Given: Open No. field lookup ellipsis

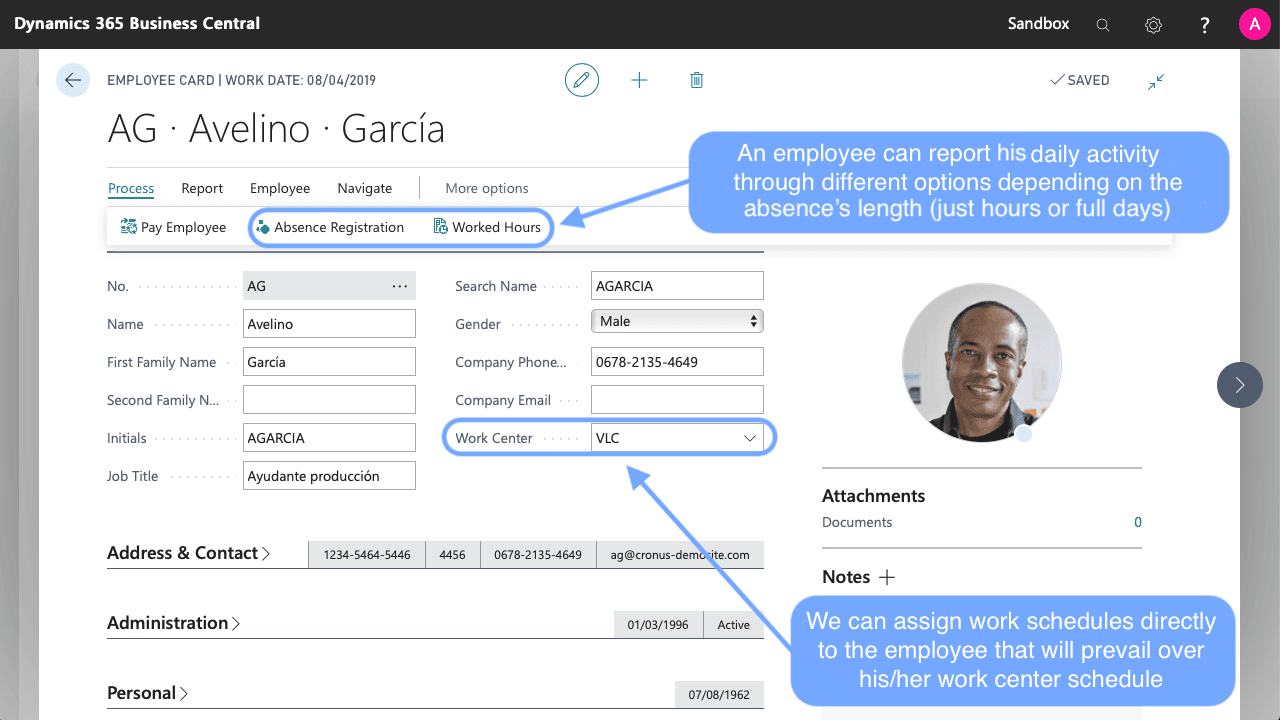Looking at the screenshot, I should 400,286.
